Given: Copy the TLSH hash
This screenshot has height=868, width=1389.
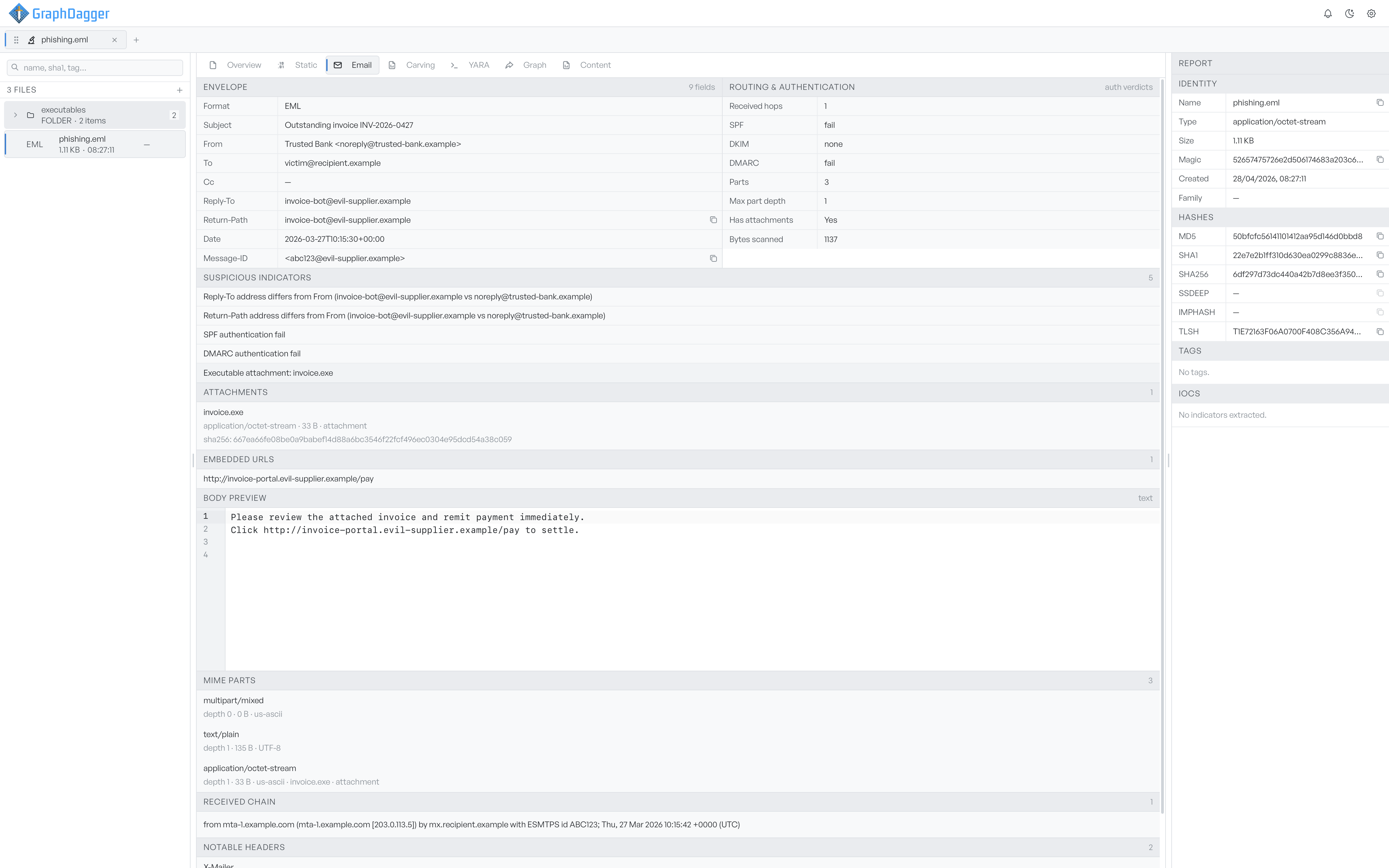Looking at the screenshot, I should [x=1380, y=332].
